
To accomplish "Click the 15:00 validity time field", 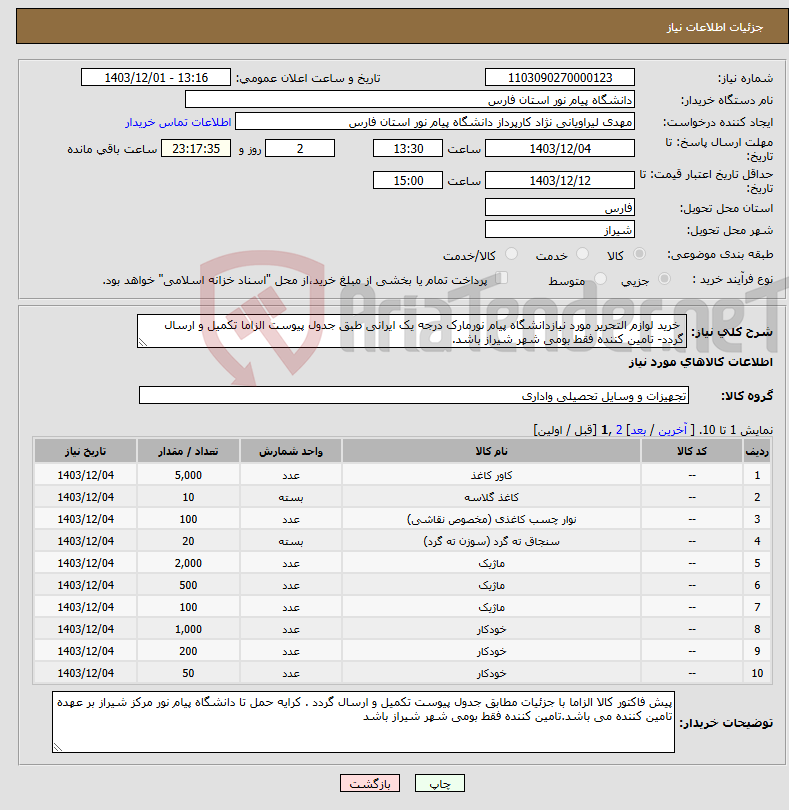I will click(408, 180).
